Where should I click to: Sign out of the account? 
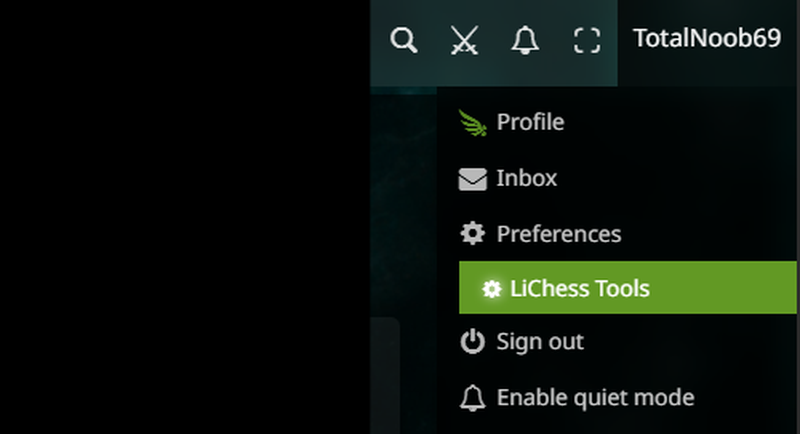click(x=540, y=341)
